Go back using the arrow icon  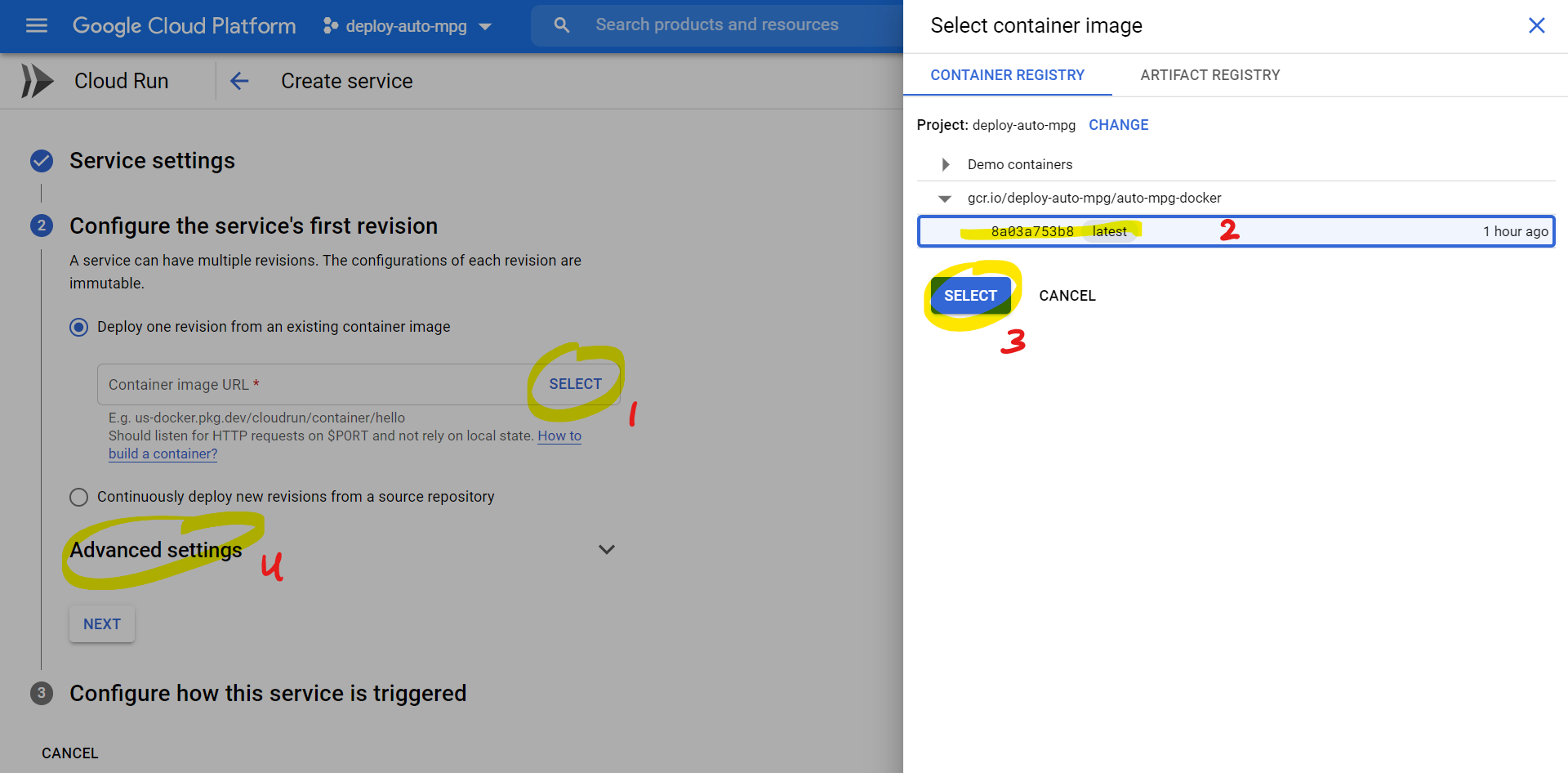pyautogui.click(x=239, y=81)
